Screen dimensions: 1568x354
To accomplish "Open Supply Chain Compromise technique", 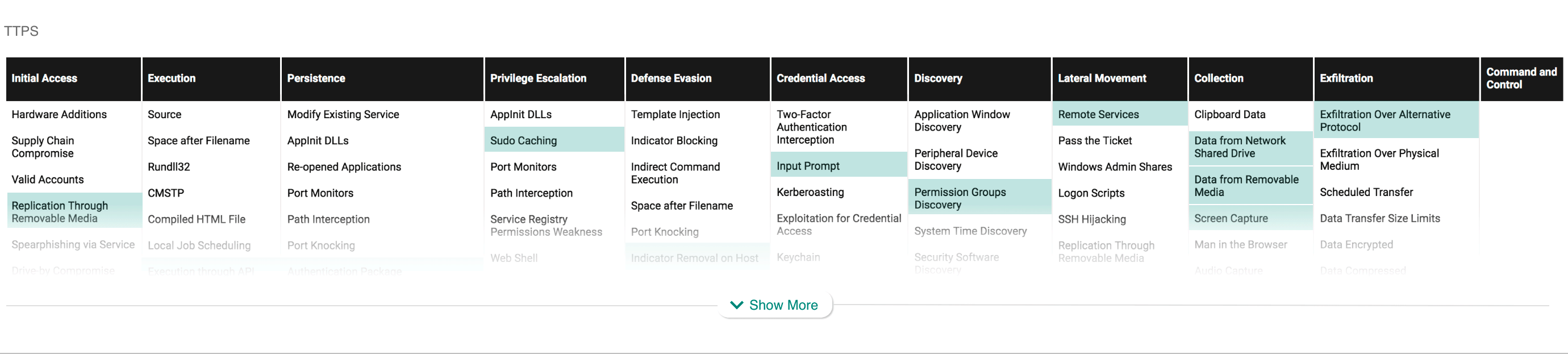I will click(43, 147).
